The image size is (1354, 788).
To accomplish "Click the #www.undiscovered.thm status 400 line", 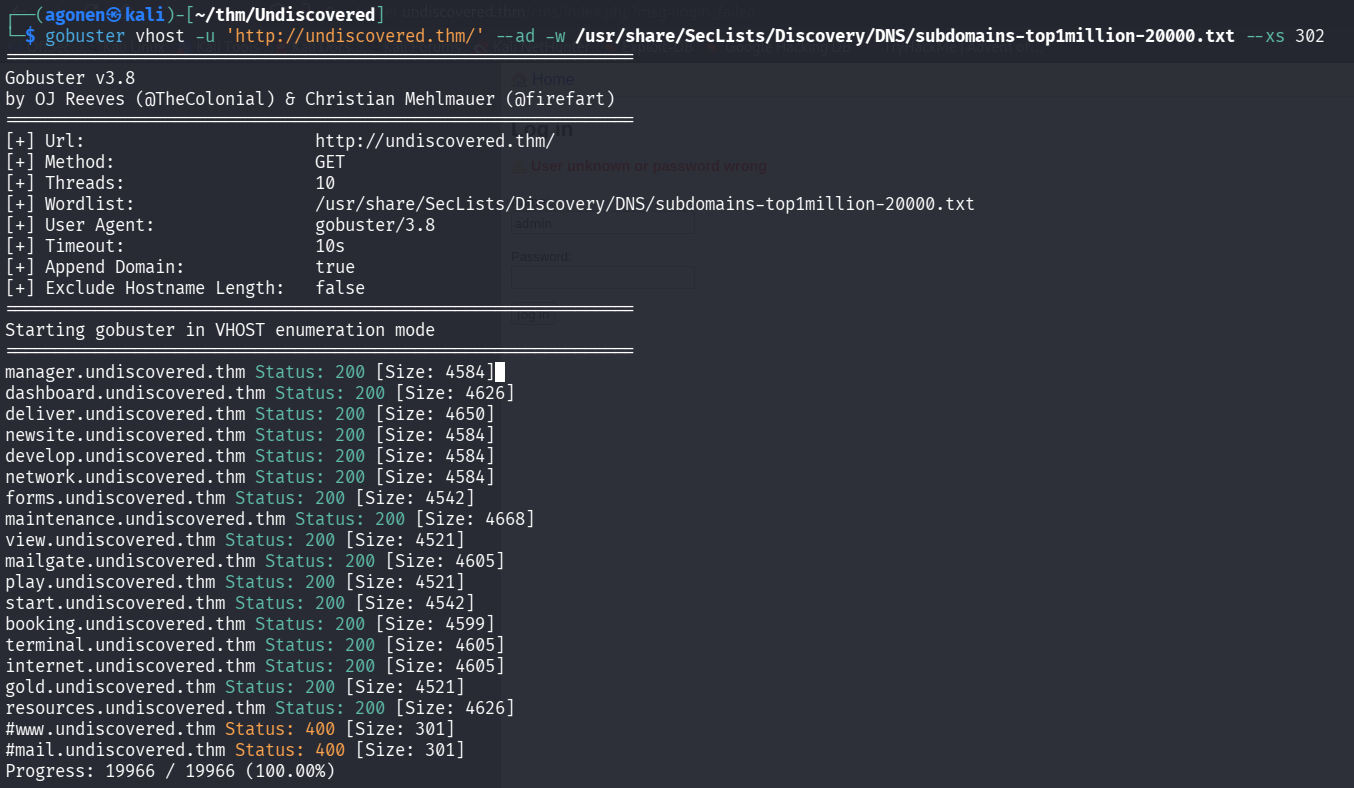I will (110, 729).
